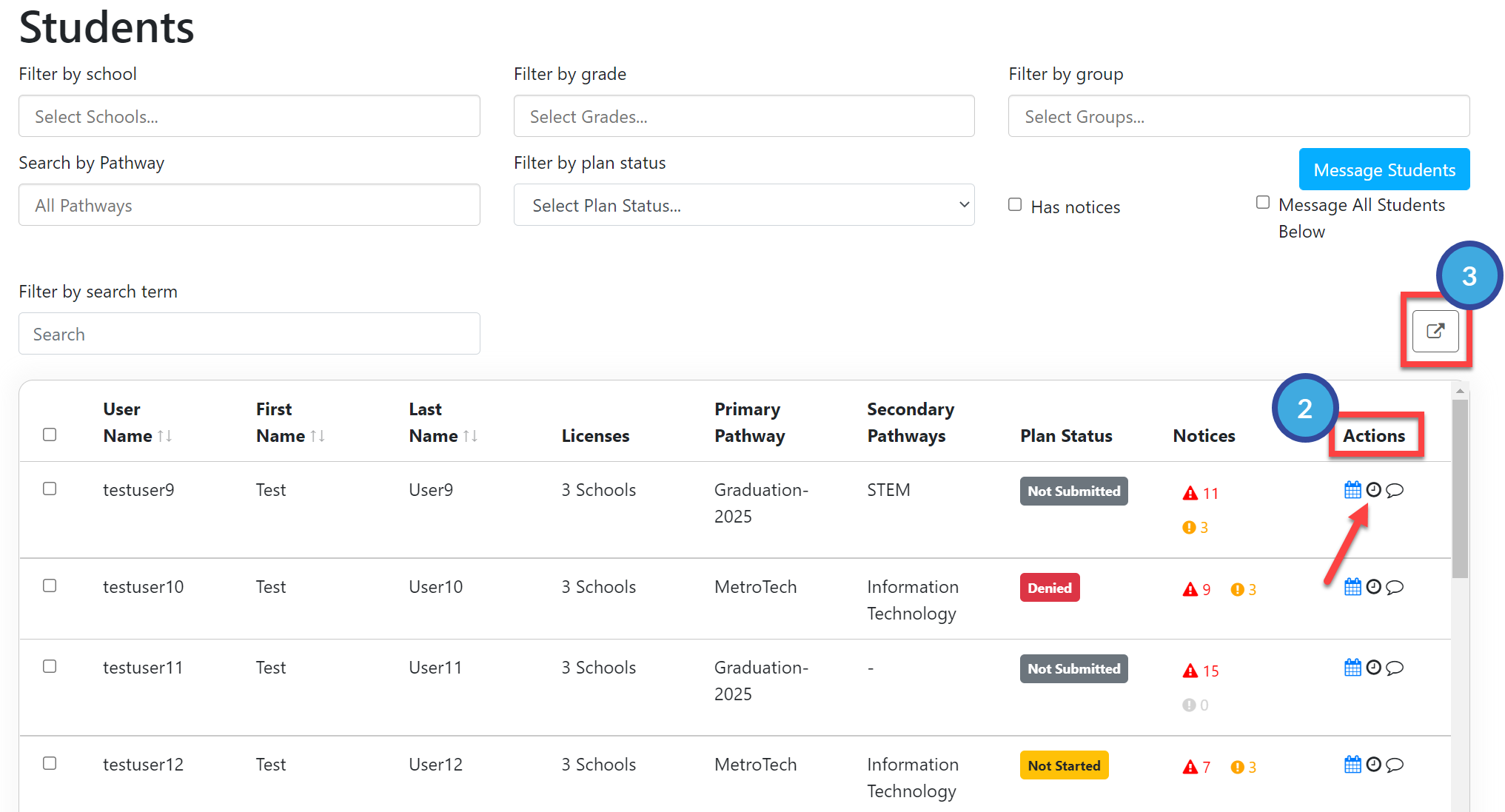This screenshot has width=1505, height=812.
Task: Click the testuser12 username cell
Action: pos(143,765)
